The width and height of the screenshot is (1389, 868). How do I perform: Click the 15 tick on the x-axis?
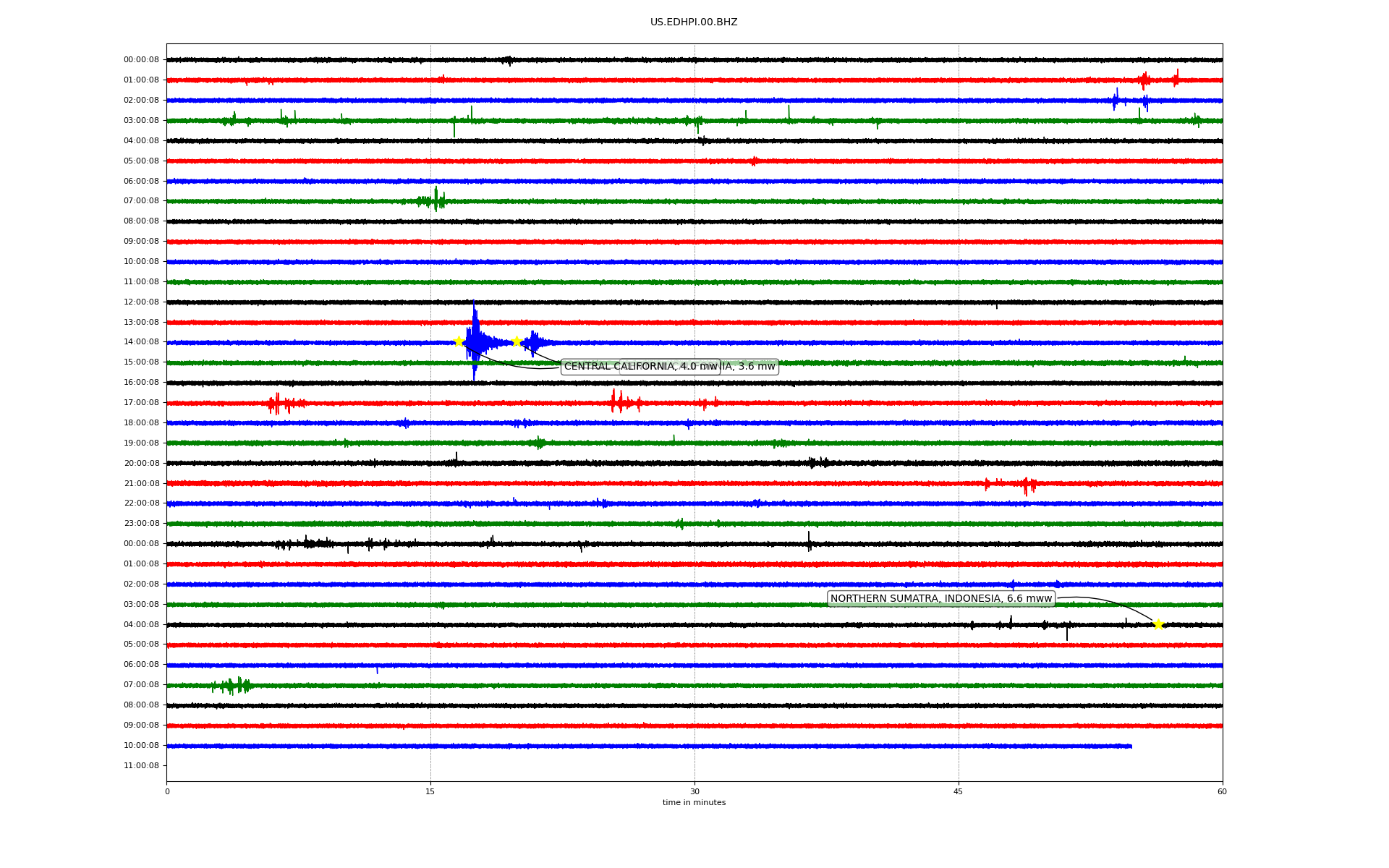(x=430, y=791)
